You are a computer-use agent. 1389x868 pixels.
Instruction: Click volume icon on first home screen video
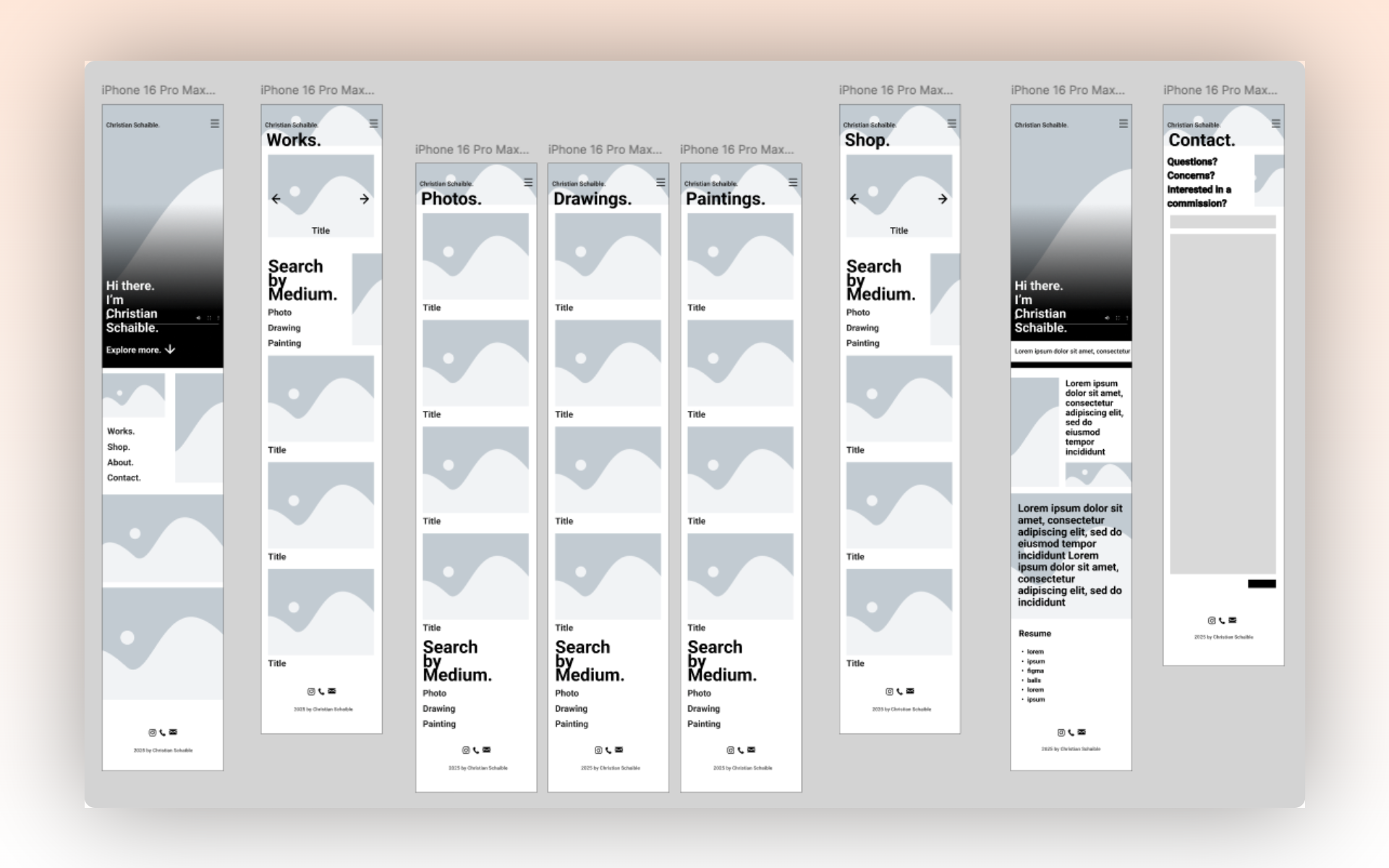198,318
